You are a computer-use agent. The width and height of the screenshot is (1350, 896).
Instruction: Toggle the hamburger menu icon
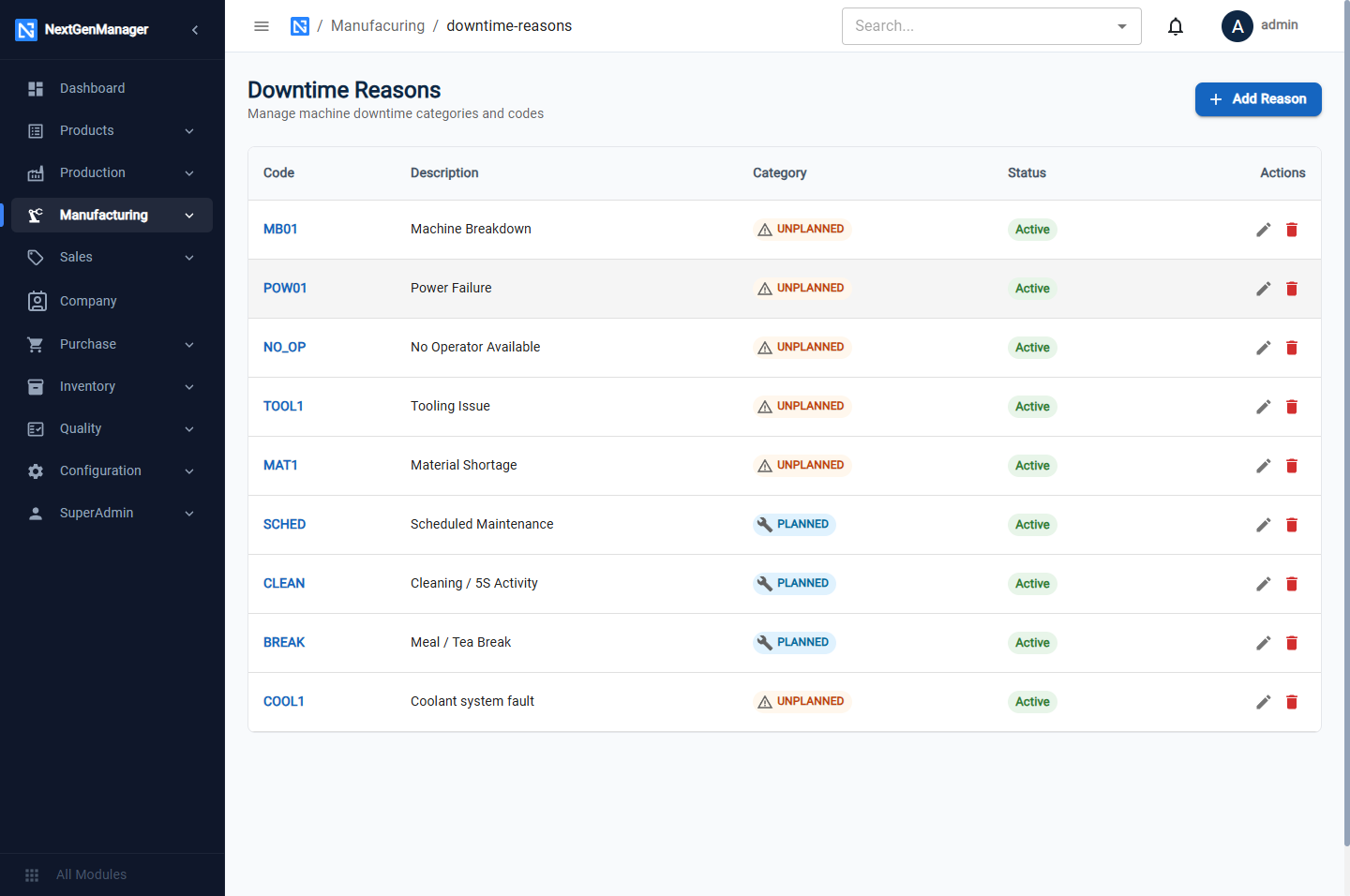pyautogui.click(x=262, y=26)
